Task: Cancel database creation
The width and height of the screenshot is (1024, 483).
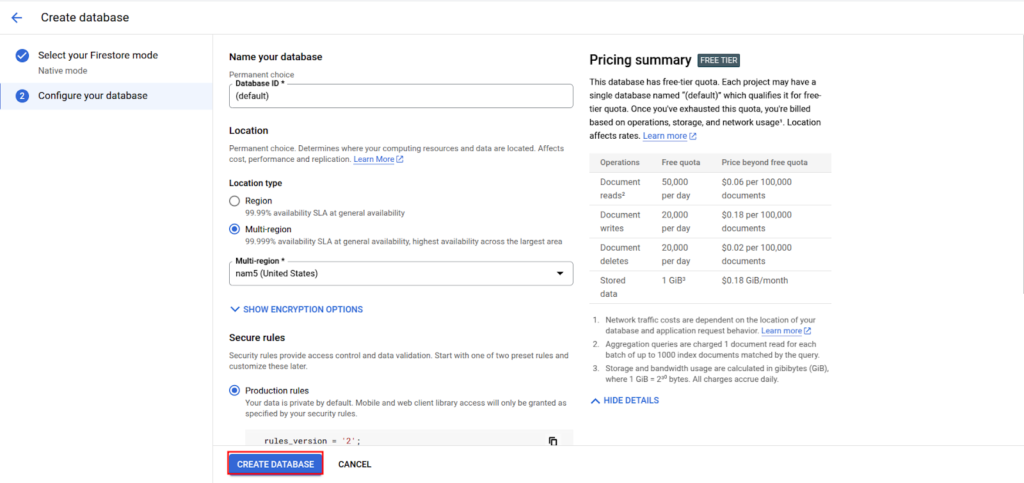Action: [355, 465]
